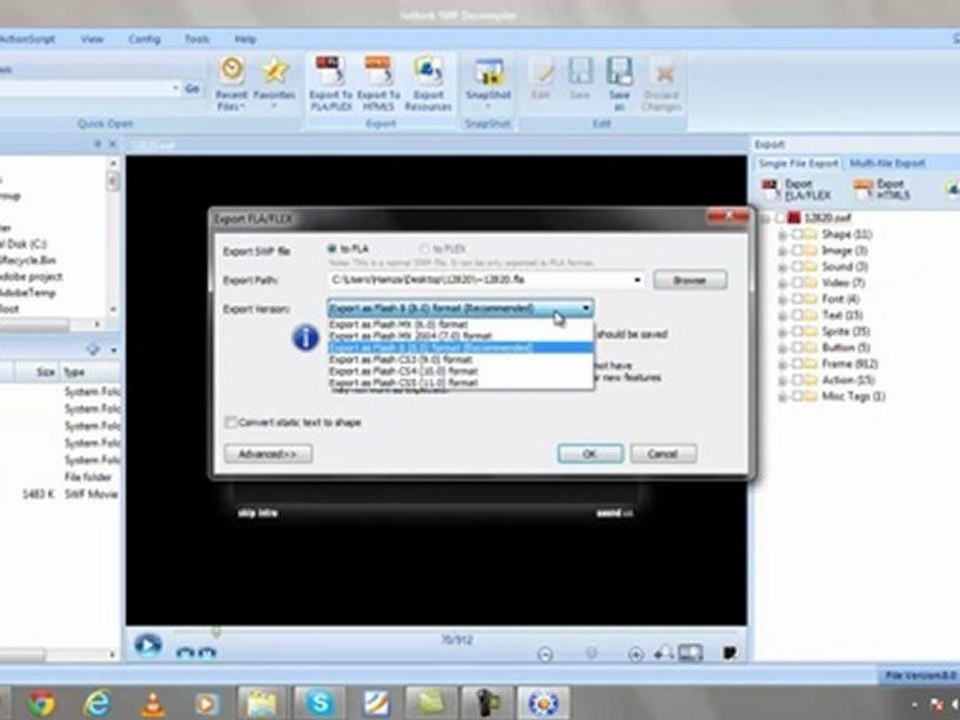Click the Advanced>> button
The width and height of the screenshot is (960, 720).
268,454
